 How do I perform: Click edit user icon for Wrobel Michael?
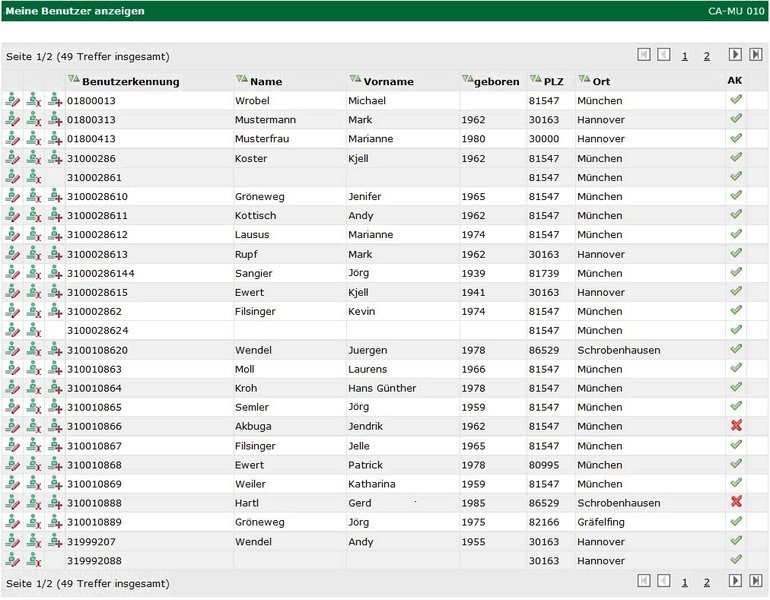tap(12, 100)
